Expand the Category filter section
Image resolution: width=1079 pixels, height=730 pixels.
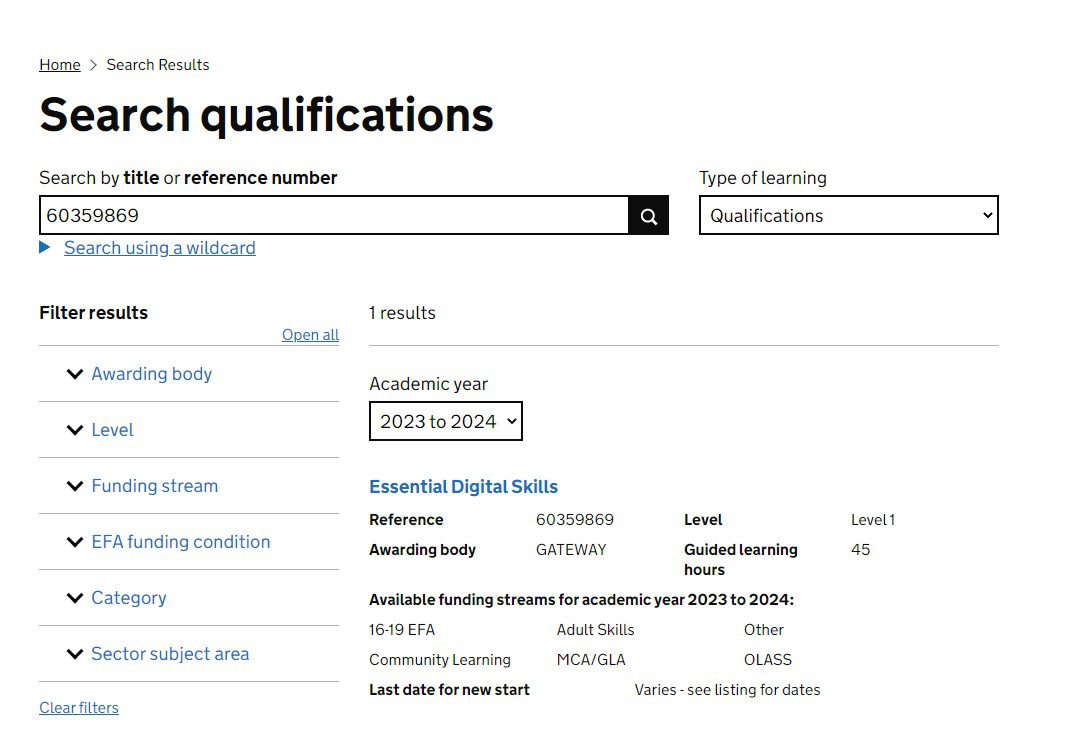[x=128, y=598]
